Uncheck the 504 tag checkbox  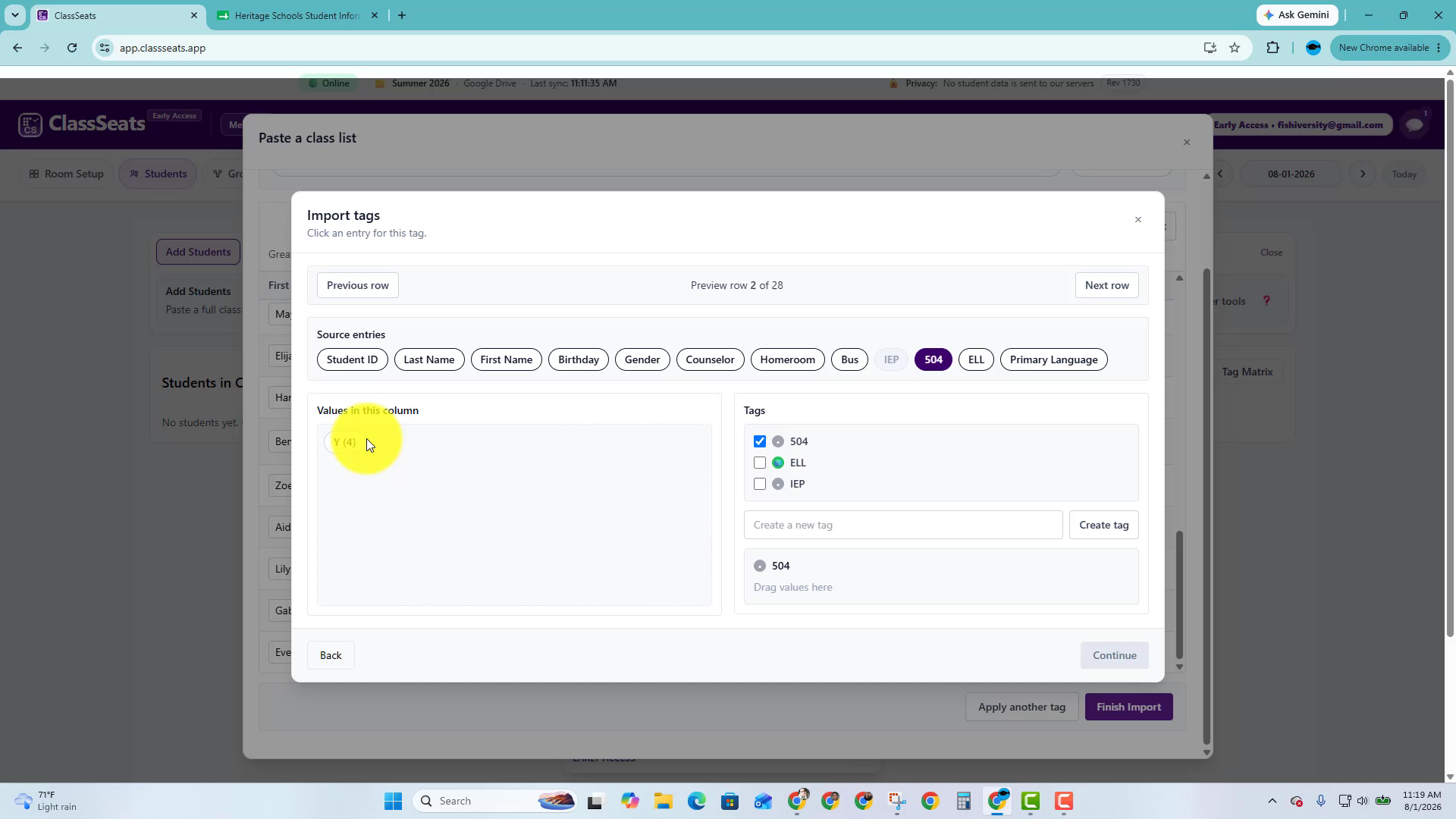(x=760, y=441)
